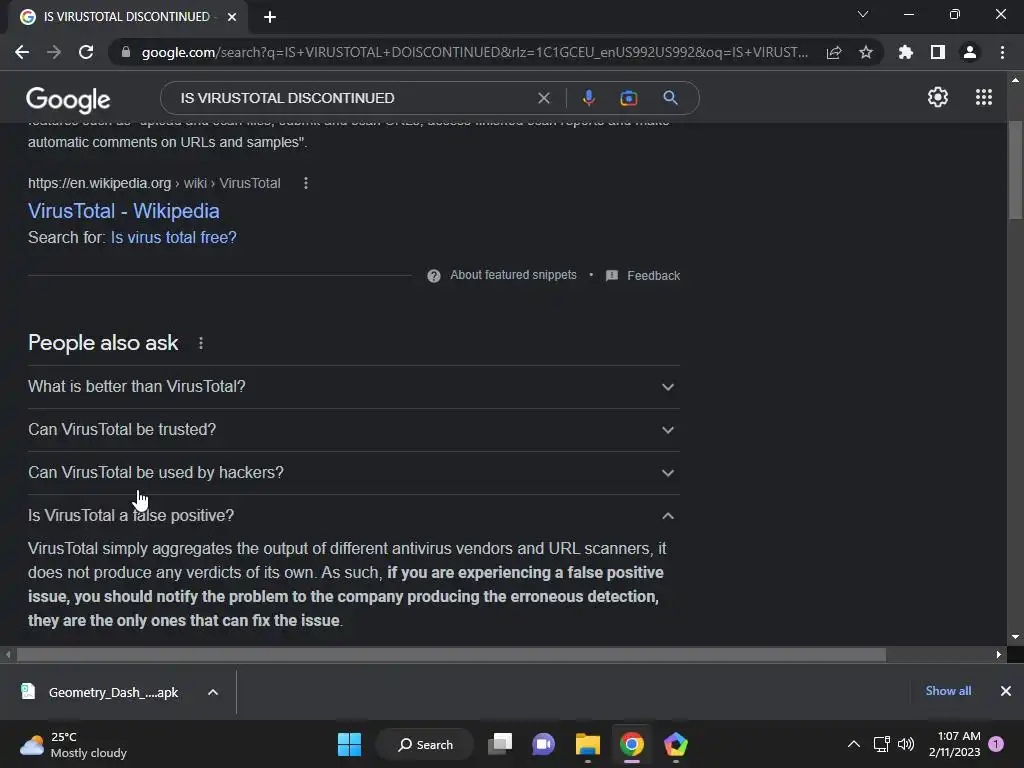Open the clock showing 1:07 AM
This screenshot has width=1024, height=768.
coord(954,744)
